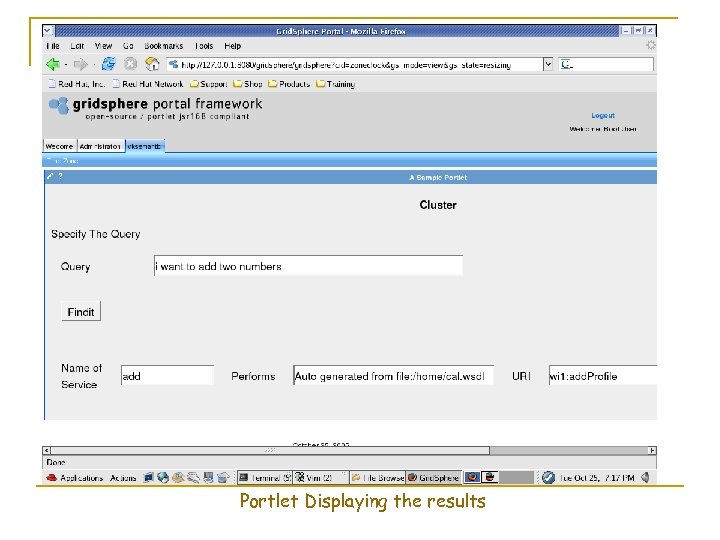The image size is (720, 540).
Task: Open the Actions panel menu
Action: click(x=123, y=478)
